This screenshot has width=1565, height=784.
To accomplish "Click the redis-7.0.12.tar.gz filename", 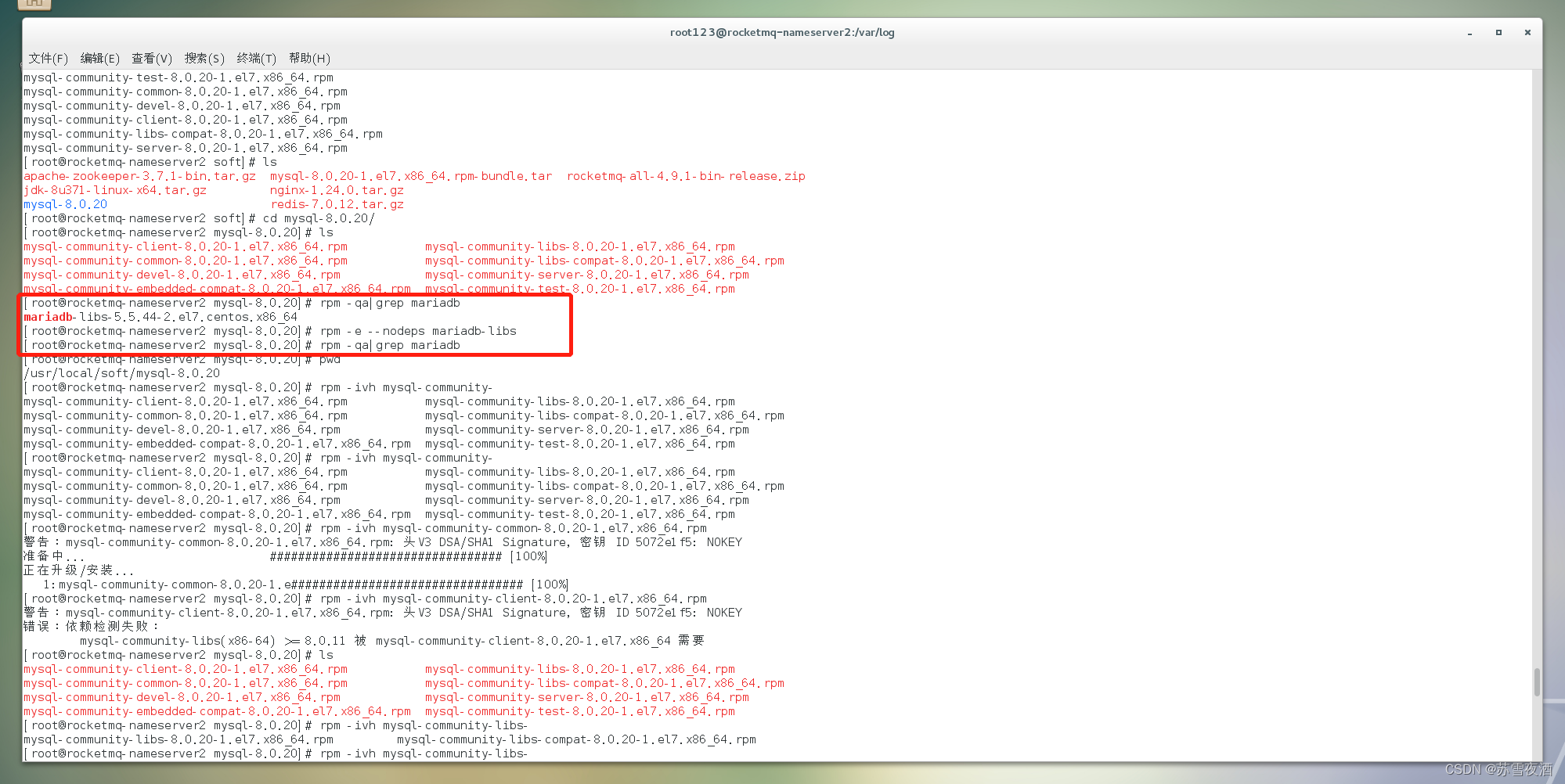I will coord(337,203).
